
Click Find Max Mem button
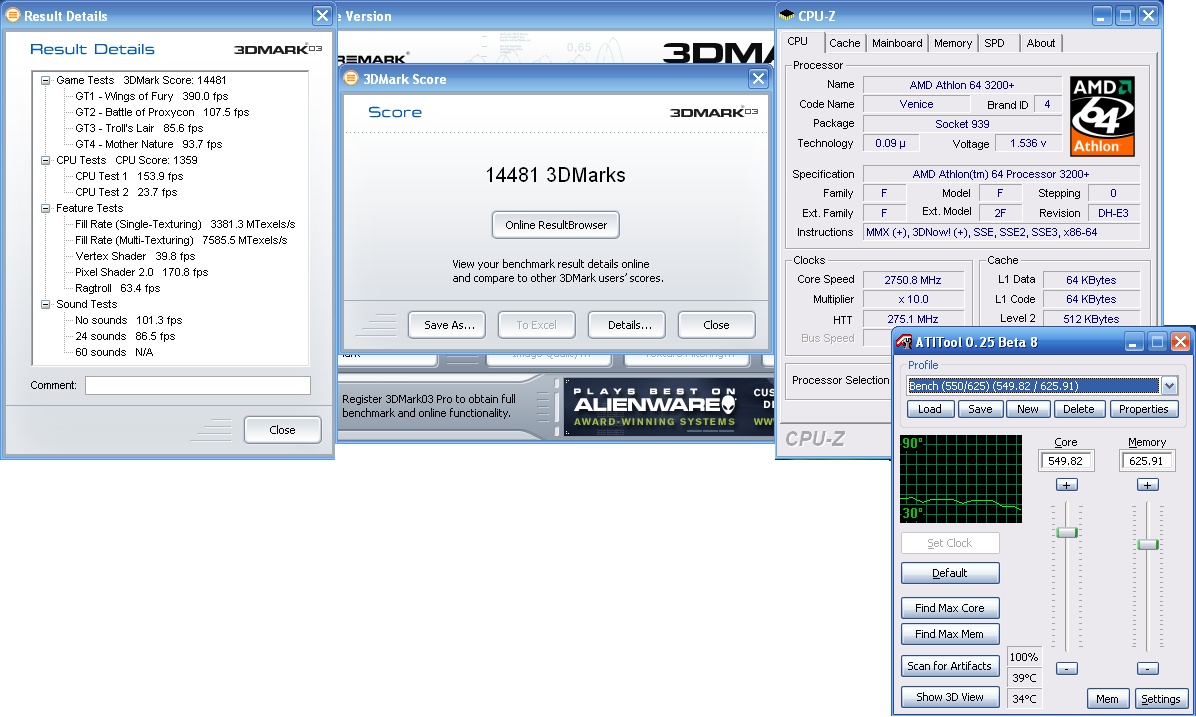pos(950,634)
